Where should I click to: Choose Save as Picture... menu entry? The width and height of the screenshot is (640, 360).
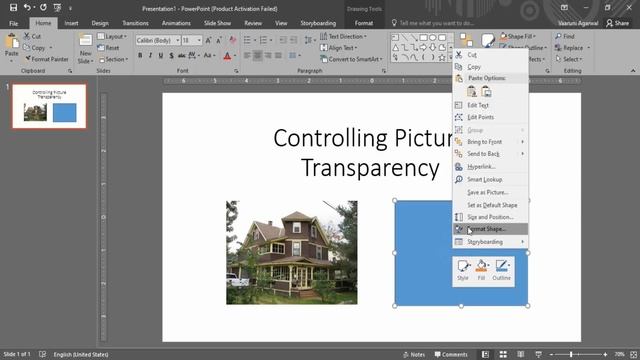(x=490, y=192)
